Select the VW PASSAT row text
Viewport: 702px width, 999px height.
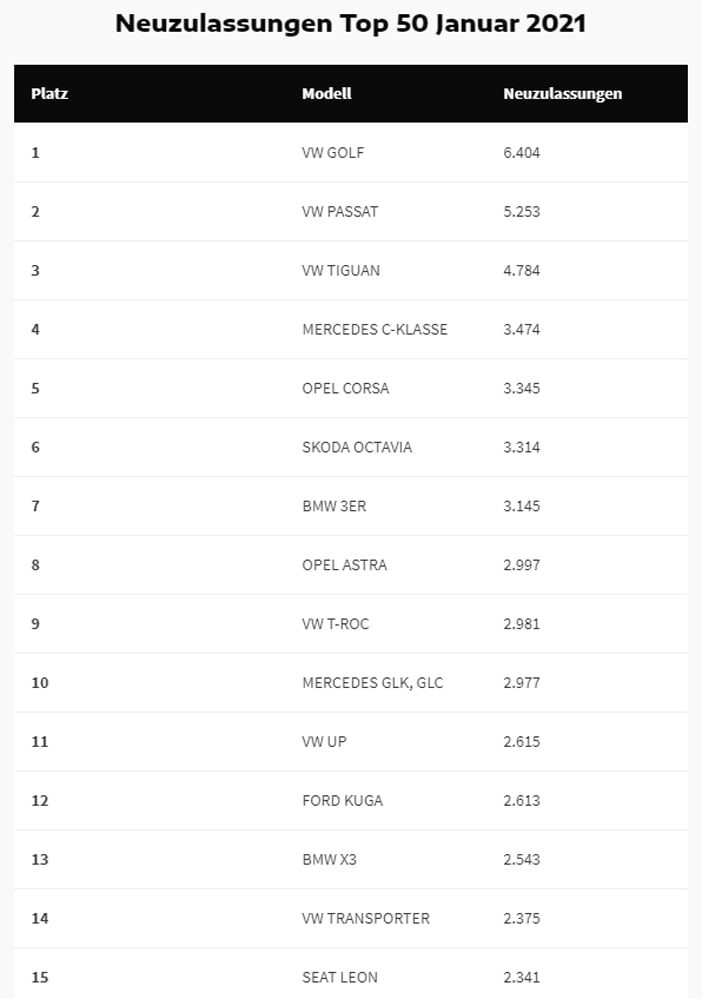click(x=340, y=212)
